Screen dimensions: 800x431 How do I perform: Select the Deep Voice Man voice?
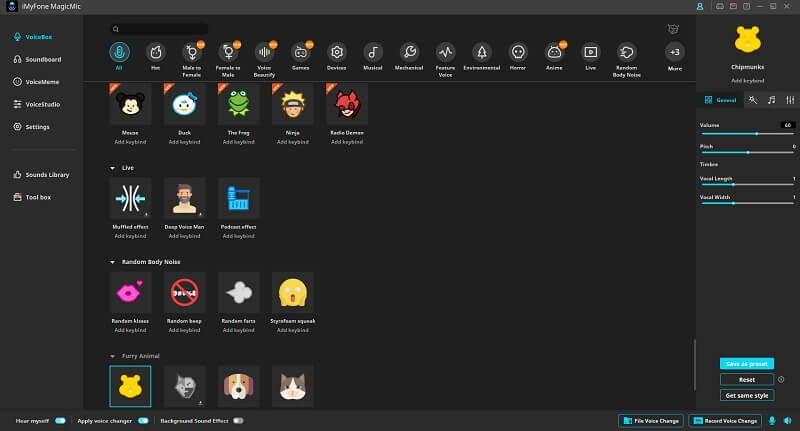click(184, 198)
